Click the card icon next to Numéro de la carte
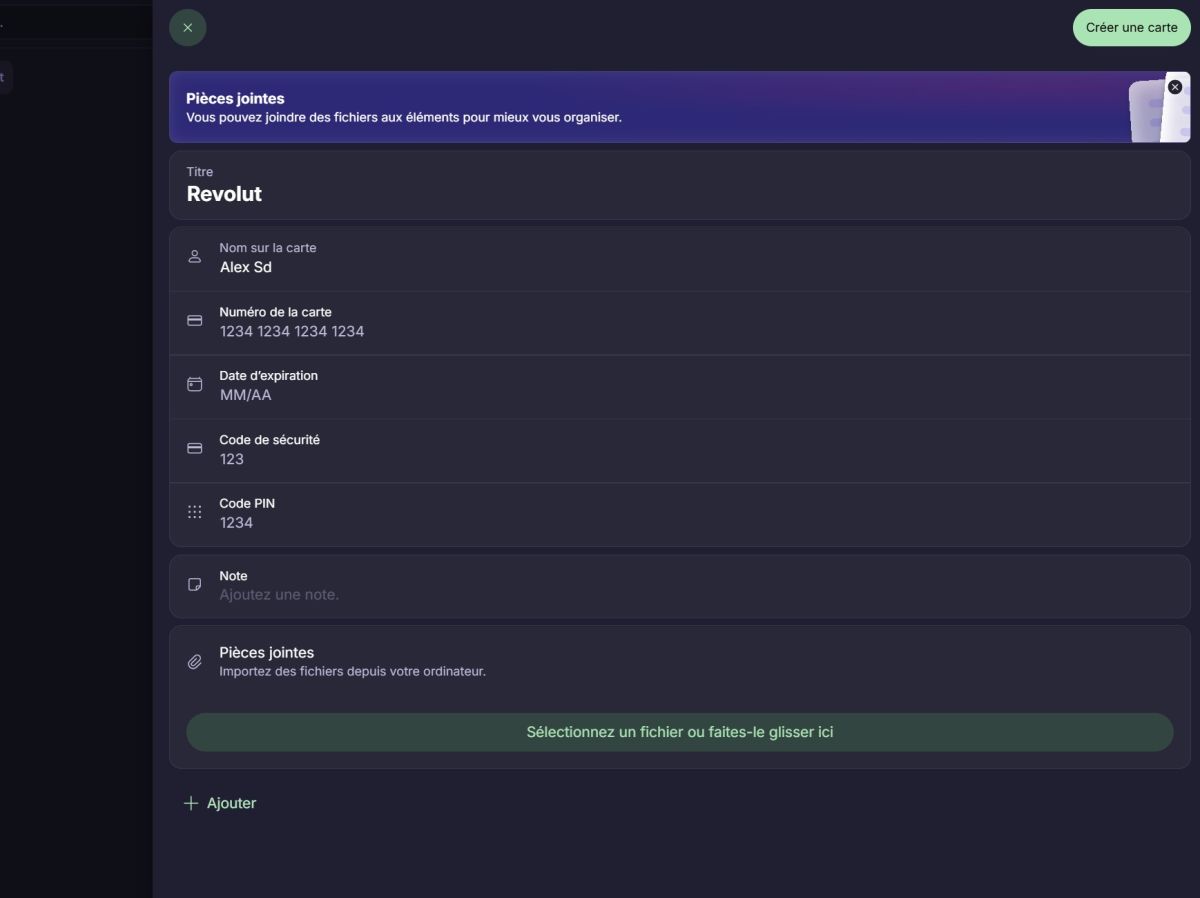The image size is (1200, 898). [x=195, y=321]
